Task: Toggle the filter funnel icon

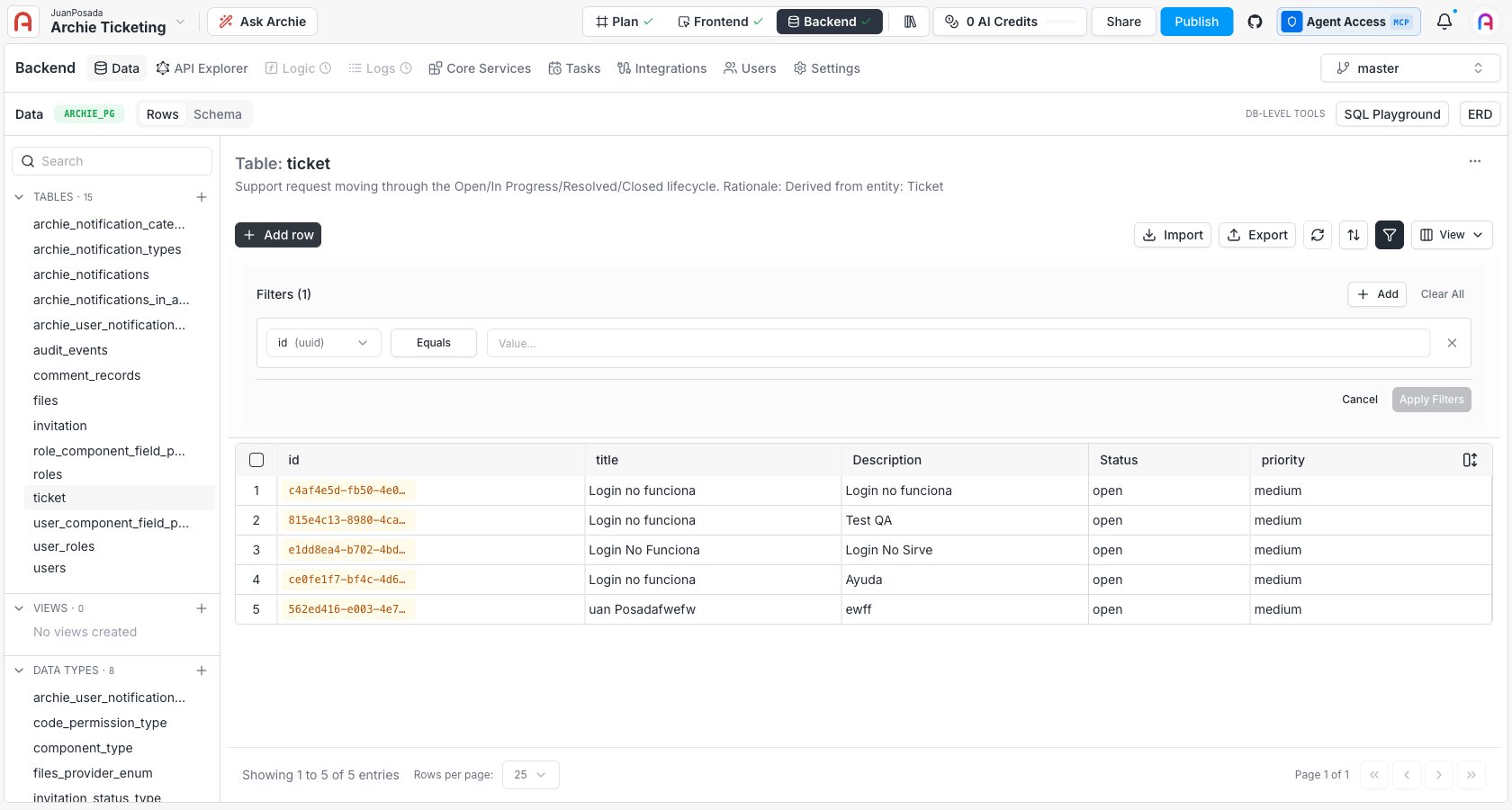Action: click(1390, 235)
